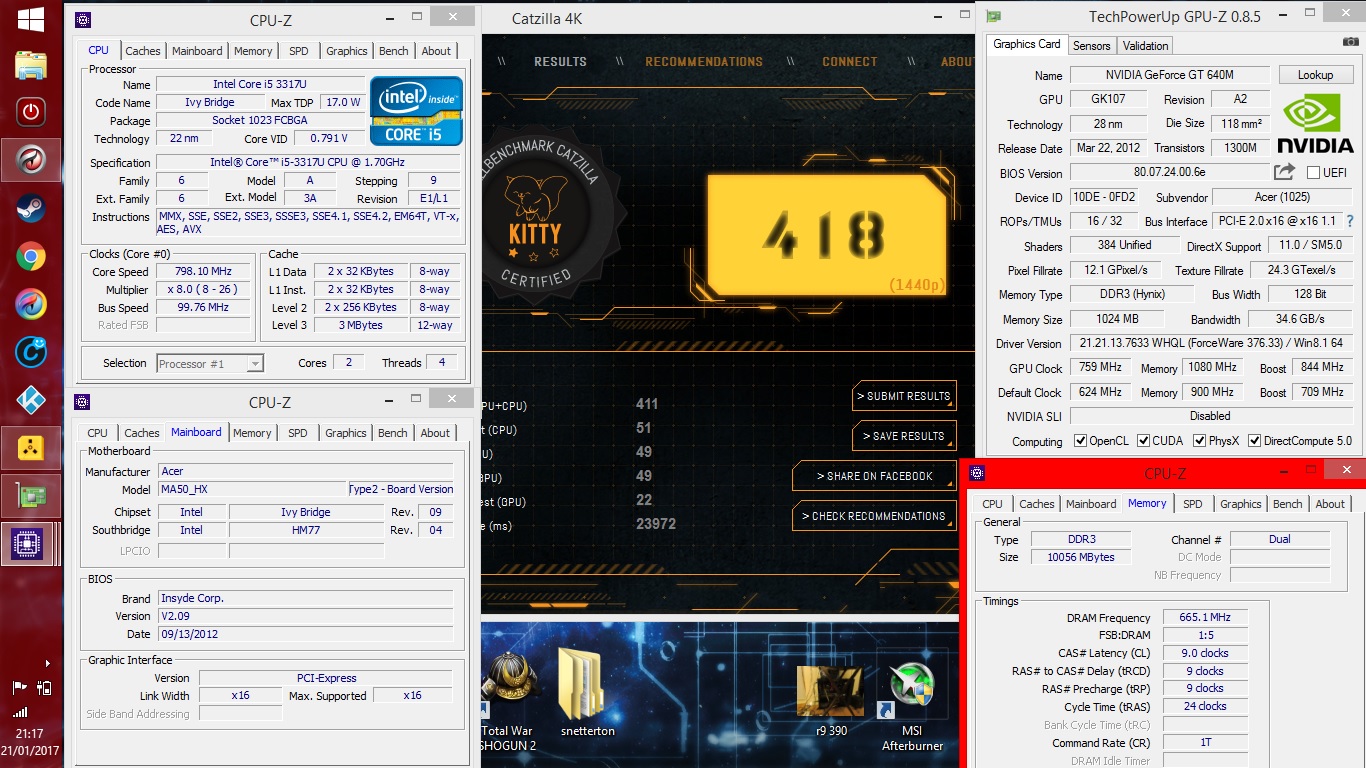Click the BIOS export arrow icon in GPU-Z

pos(1284,173)
